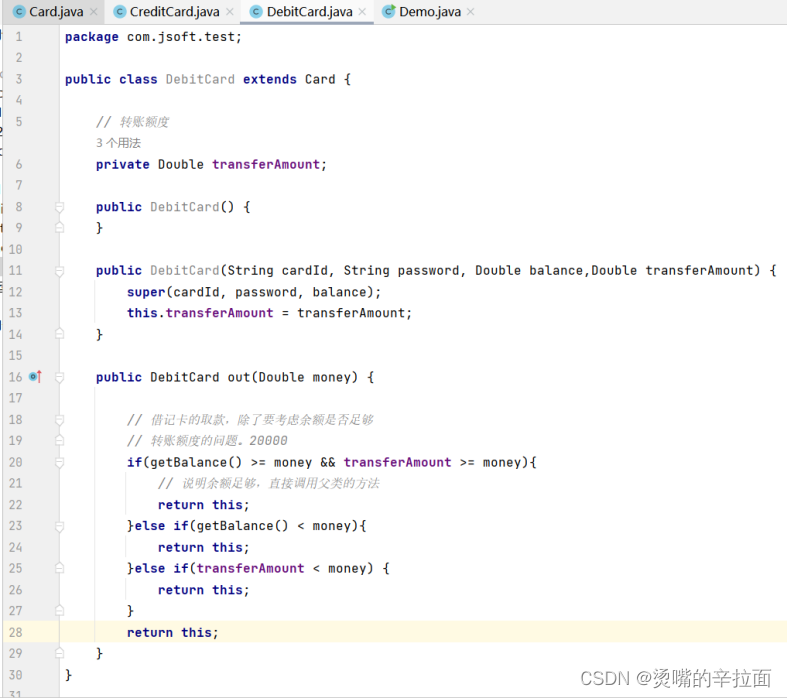Open the '3 个用法' usages hint
The width and height of the screenshot is (787, 698).
click(x=118, y=143)
